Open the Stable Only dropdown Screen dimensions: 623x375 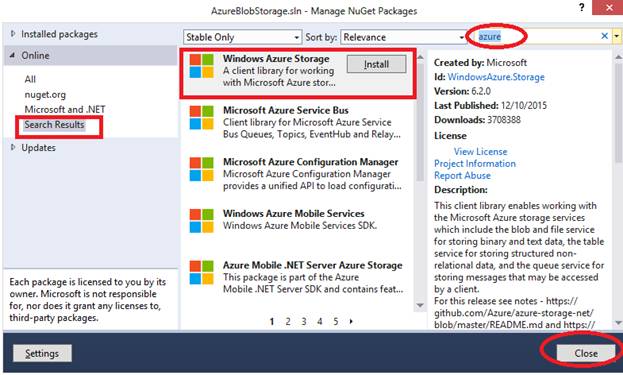tap(242, 37)
